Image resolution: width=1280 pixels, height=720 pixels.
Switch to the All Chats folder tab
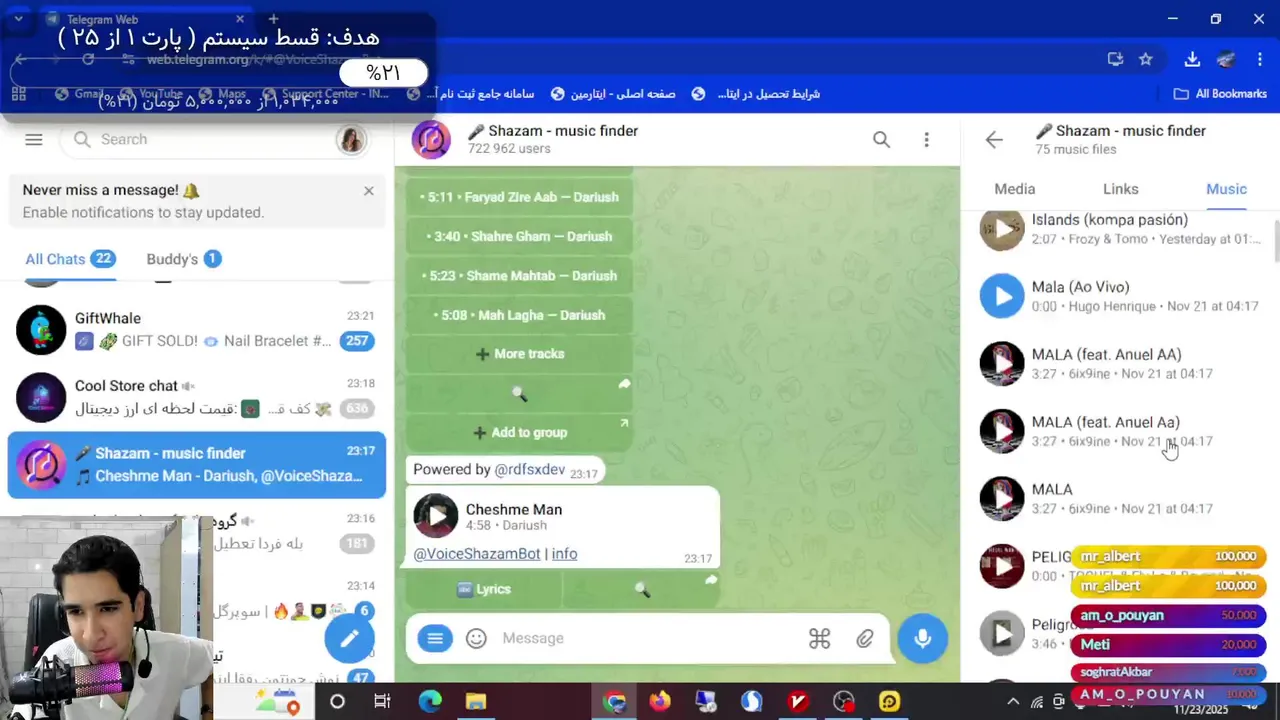click(x=70, y=259)
